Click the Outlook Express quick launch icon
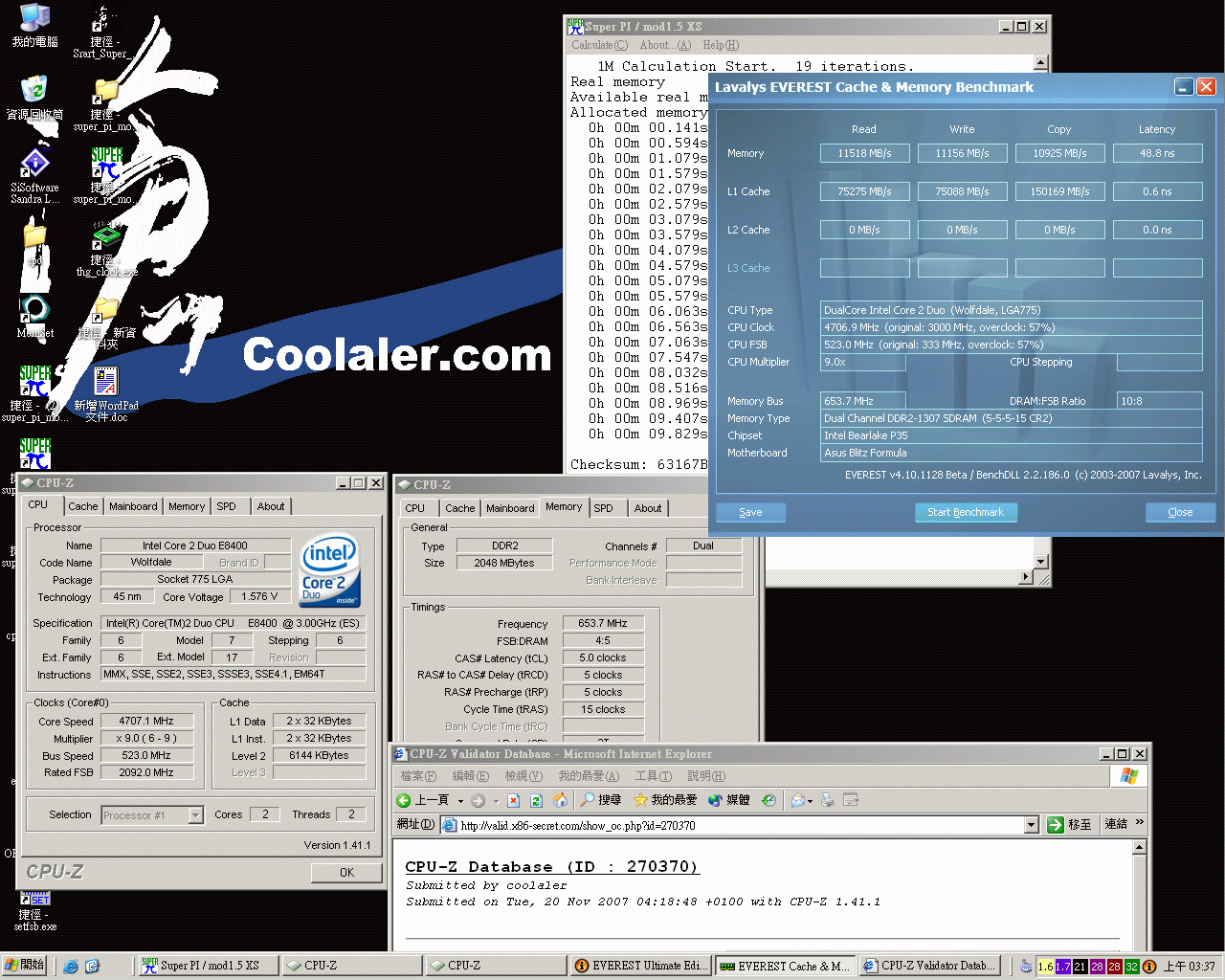 (92, 967)
